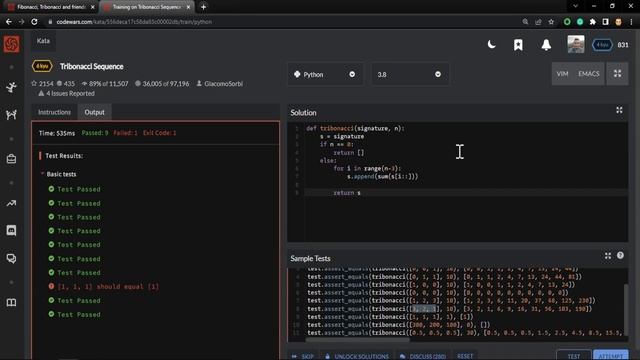Enable VIM editor mode
Screen dimensions: 640x360
[562, 74]
